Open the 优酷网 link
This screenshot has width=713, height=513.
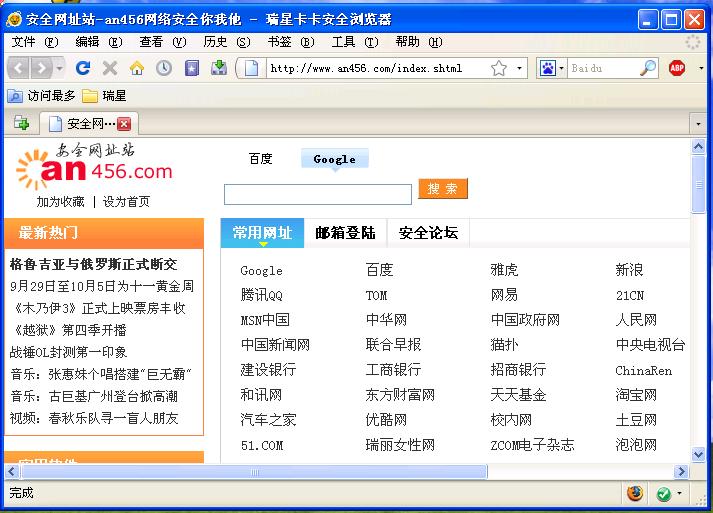(x=386, y=420)
